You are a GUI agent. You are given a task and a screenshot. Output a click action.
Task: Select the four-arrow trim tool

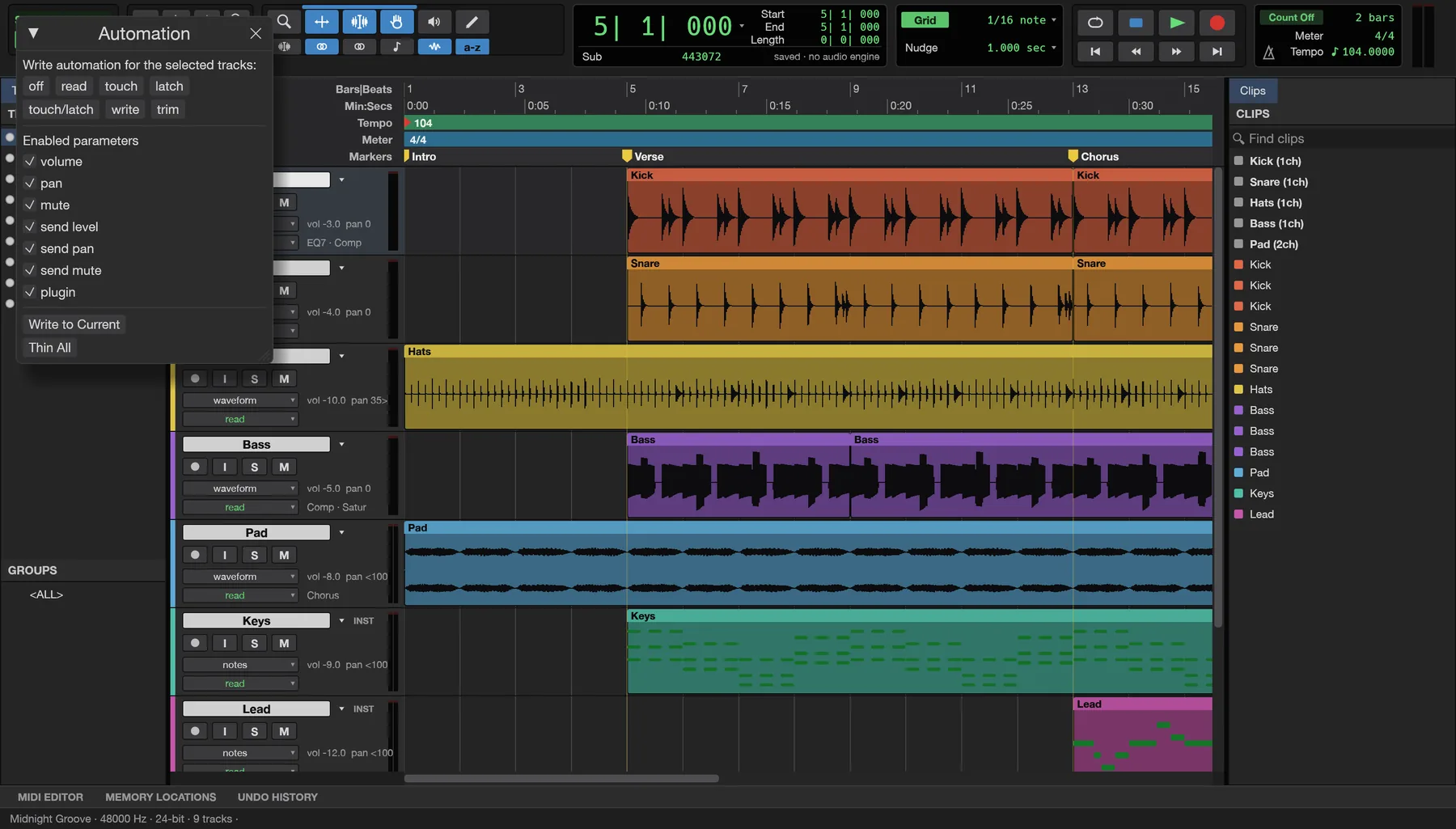[x=322, y=22]
